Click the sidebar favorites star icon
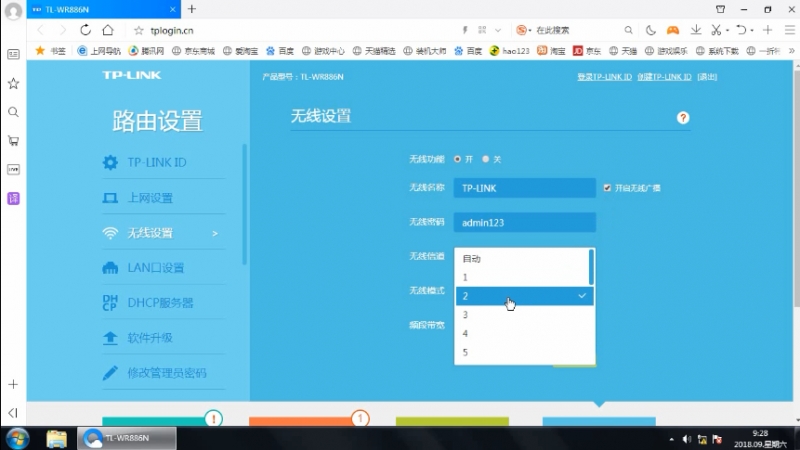Viewport: 800px width, 450px height. coord(13,83)
